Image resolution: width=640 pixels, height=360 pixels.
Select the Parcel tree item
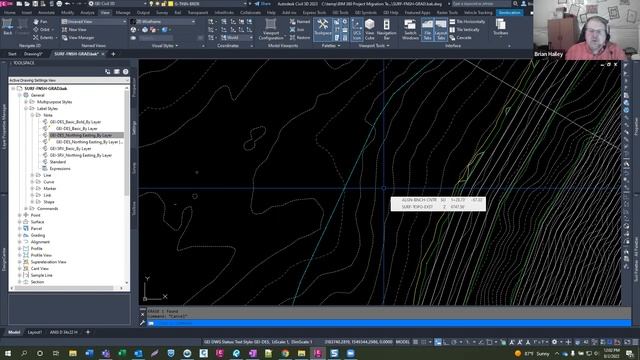pos(36,229)
